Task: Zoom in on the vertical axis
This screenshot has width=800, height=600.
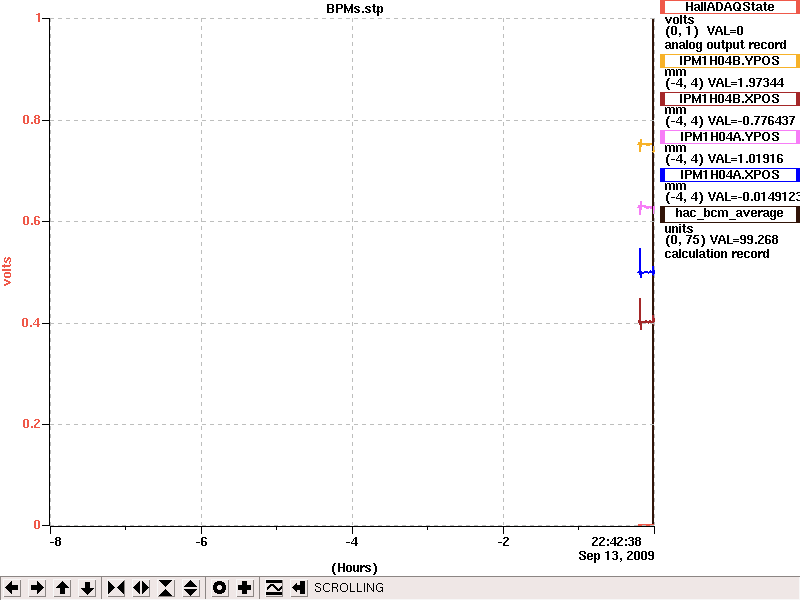Action: coord(166,588)
